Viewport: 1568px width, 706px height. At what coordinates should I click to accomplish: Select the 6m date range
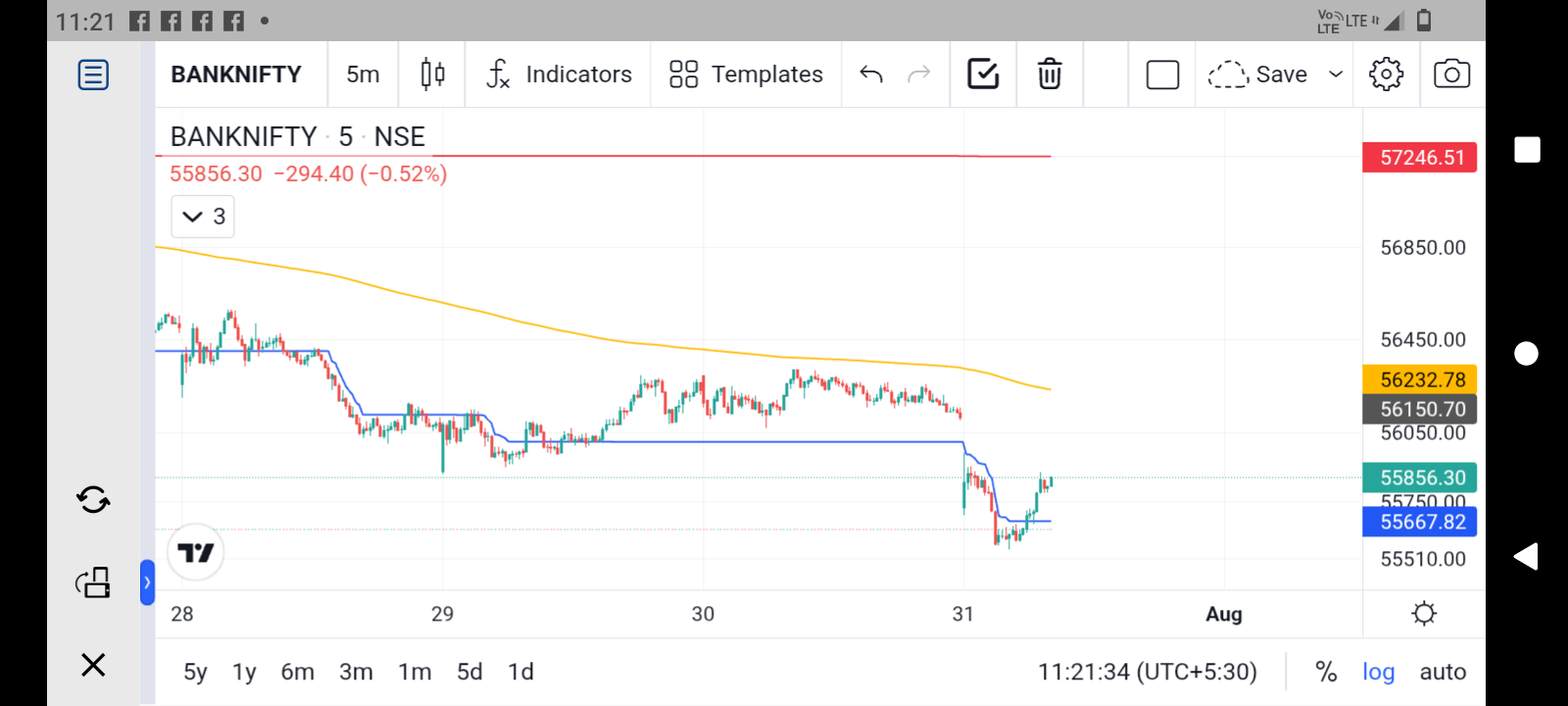coord(298,672)
